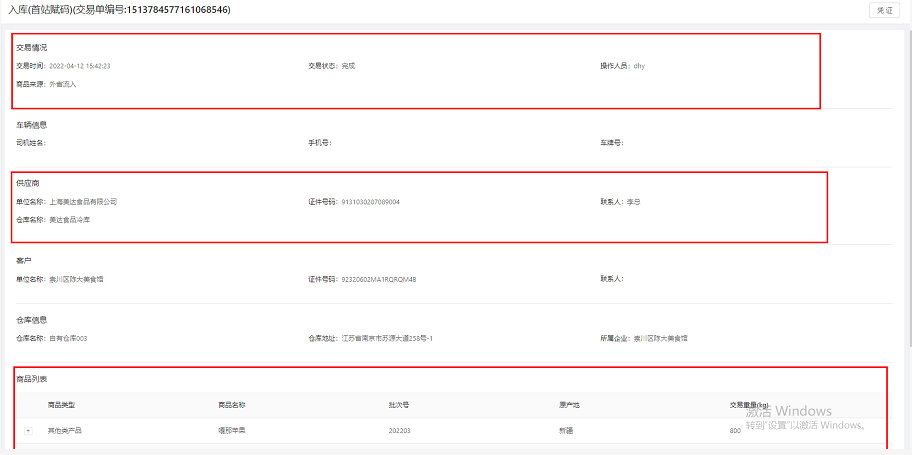Click the vertical scrollbar on the right

[x=907, y=200]
